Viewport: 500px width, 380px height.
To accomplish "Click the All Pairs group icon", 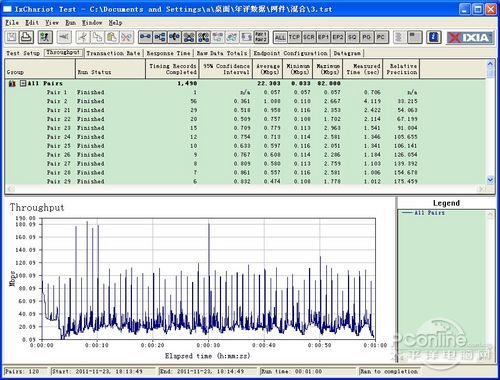I will [12, 83].
